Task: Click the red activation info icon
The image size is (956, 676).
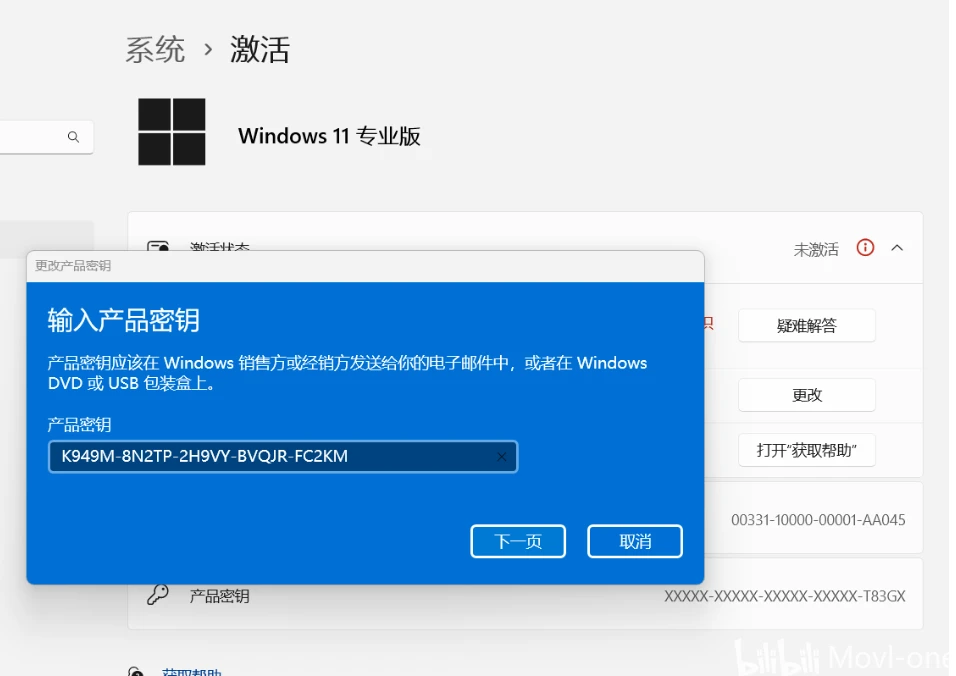Action: (x=865, y=247)
